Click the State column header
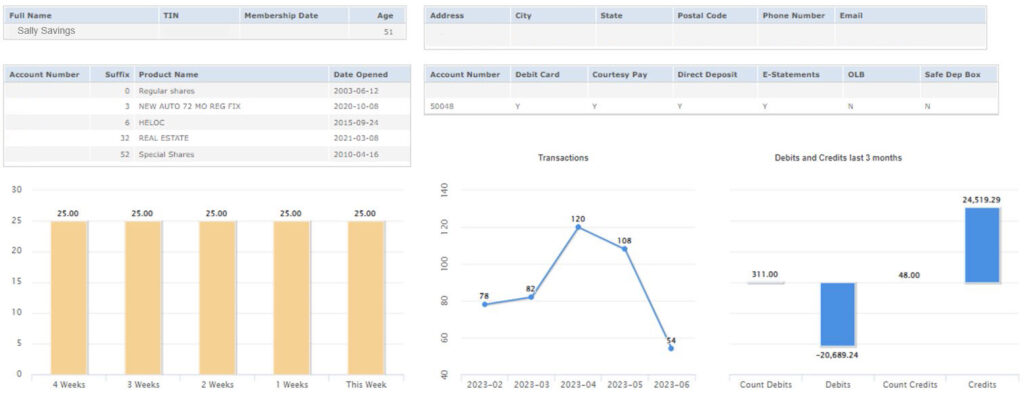The width and height of the screenshot is (1024, 400). tap(633, 16)
